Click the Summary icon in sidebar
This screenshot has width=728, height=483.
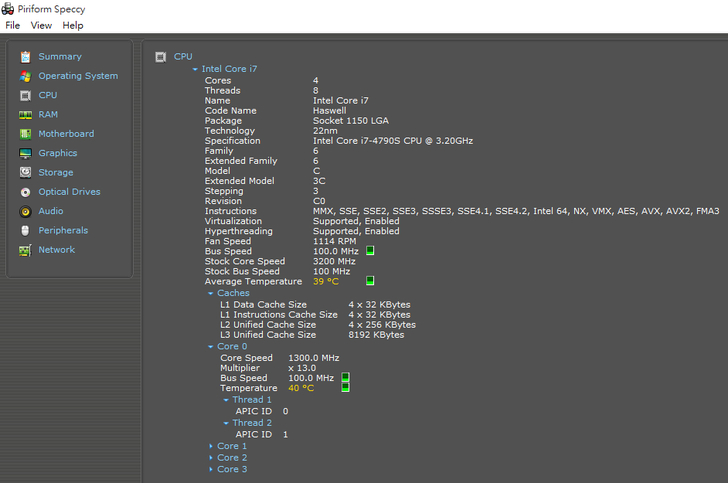[x=26, y=57]
